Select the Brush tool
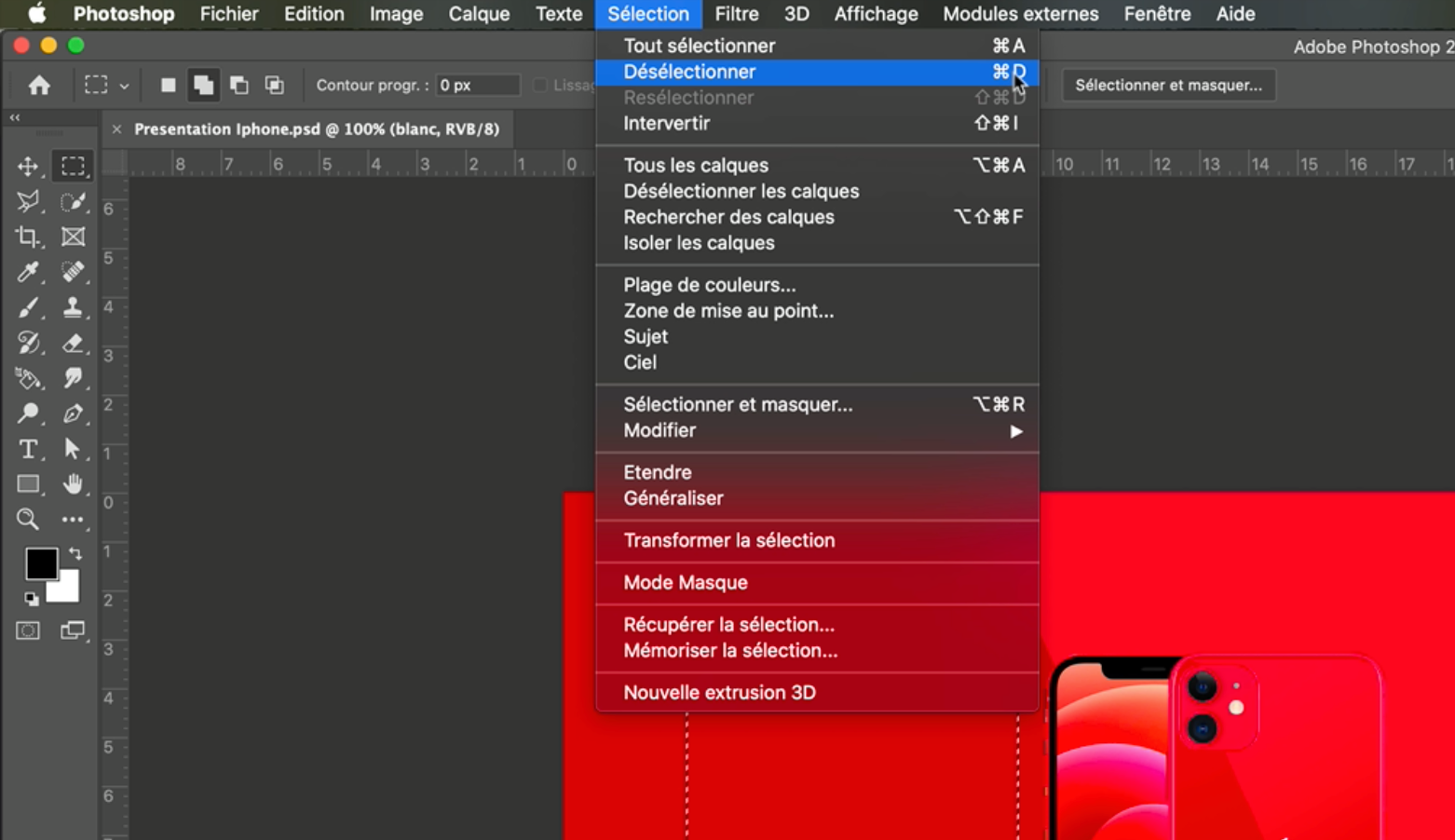The height and width of the screenshot is (840, 1455). click(x=28, y=307)
